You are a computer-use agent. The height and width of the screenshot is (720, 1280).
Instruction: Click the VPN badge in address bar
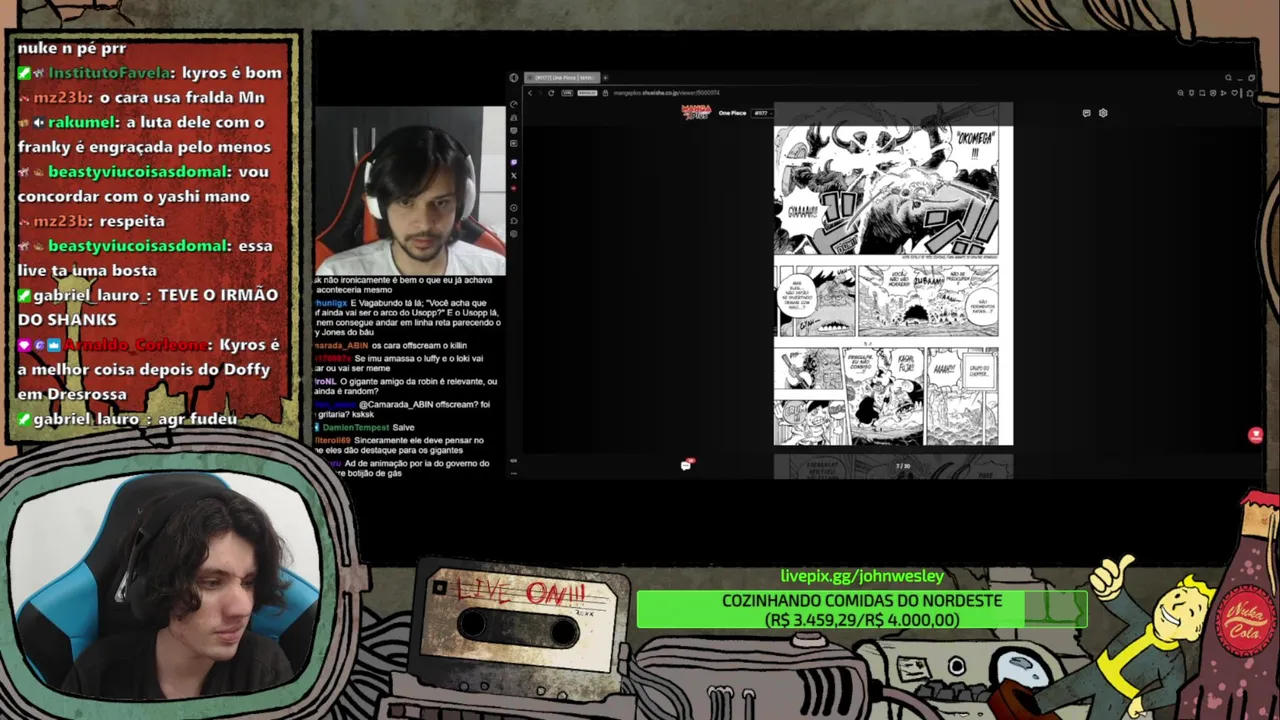coord(567,93)
